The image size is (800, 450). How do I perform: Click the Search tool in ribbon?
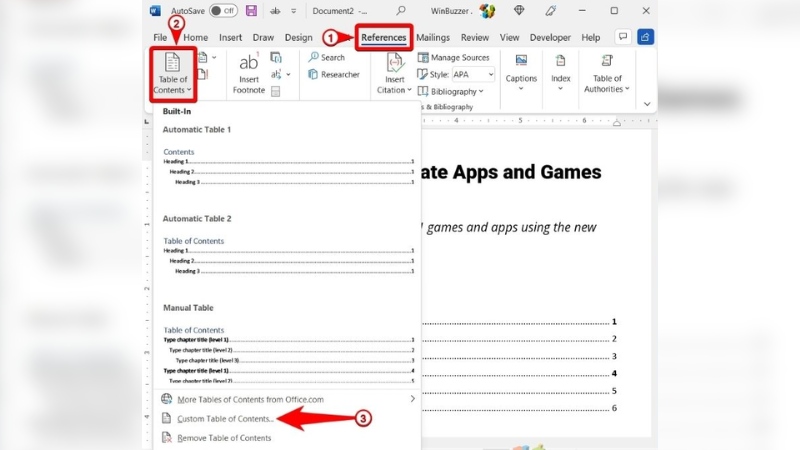point(332,58)
